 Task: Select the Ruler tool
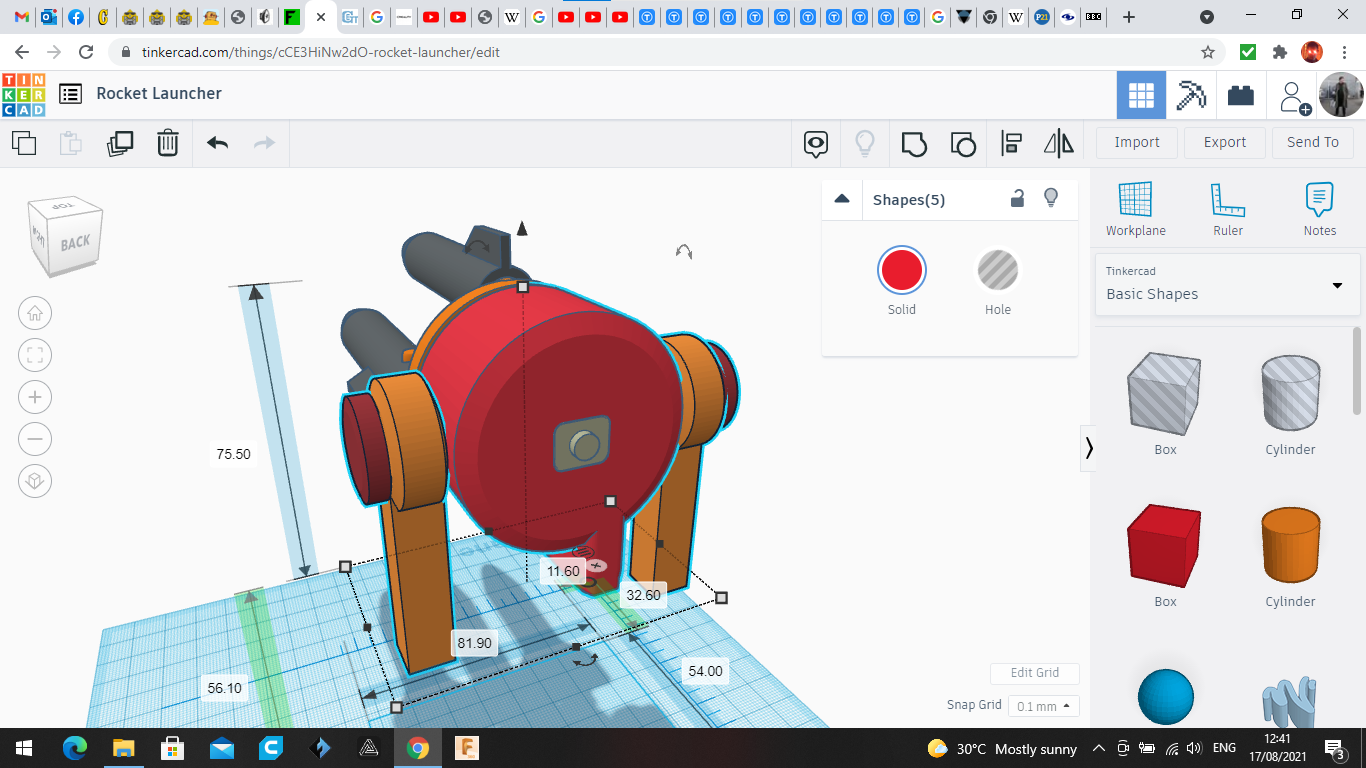coord(1227,210)
